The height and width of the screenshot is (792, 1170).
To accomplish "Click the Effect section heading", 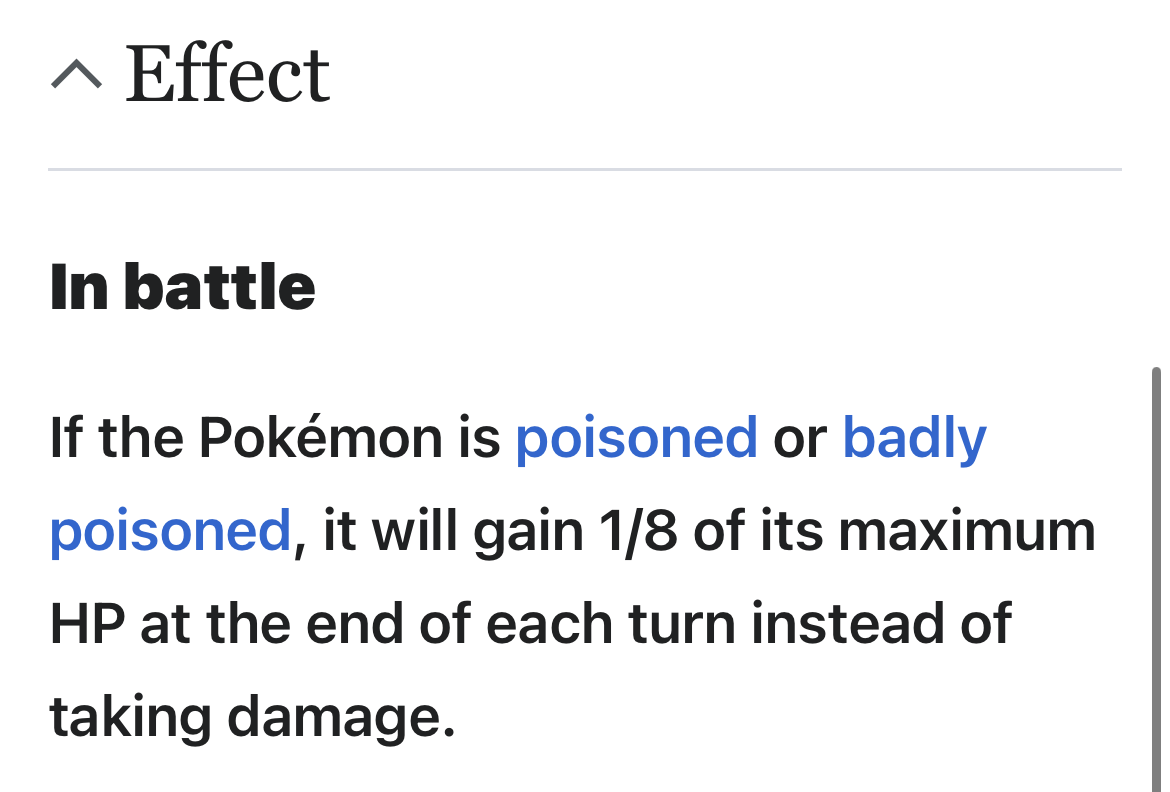I will (227, 74).
